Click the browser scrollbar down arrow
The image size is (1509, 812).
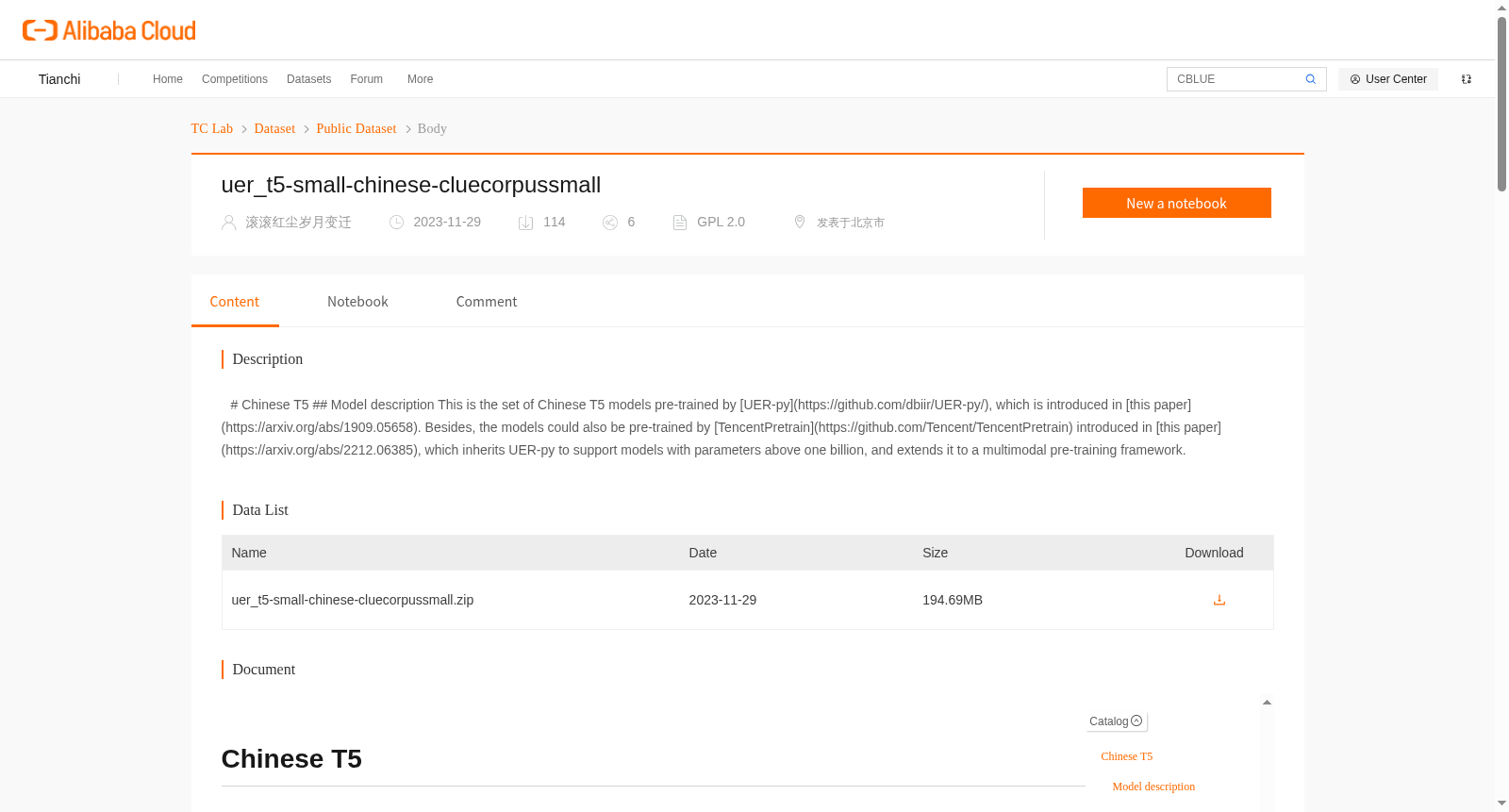point(1501,804)
